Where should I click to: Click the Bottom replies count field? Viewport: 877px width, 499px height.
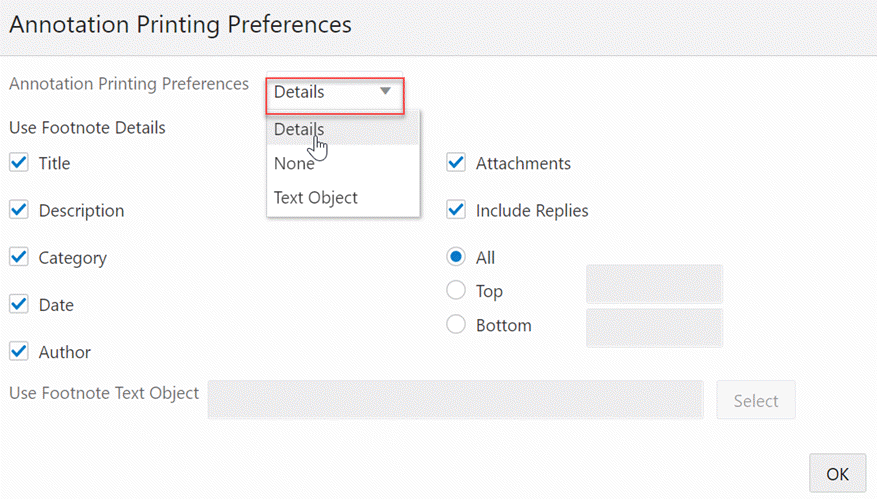coord(654,328)
